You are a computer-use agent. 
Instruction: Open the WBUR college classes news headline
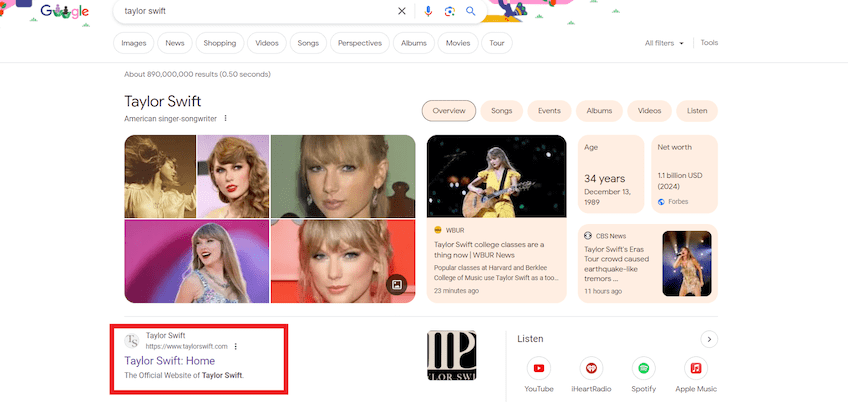click(489, 249)
